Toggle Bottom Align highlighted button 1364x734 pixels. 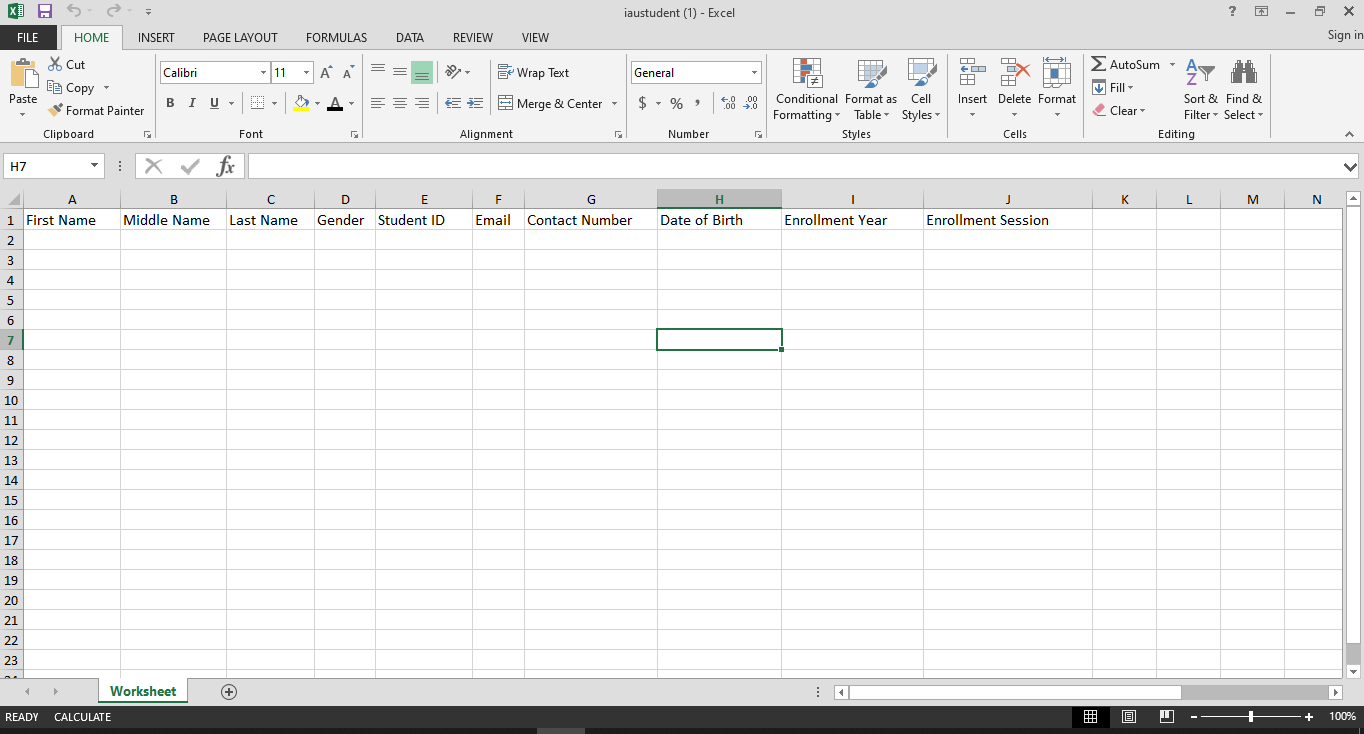point(422,72)
